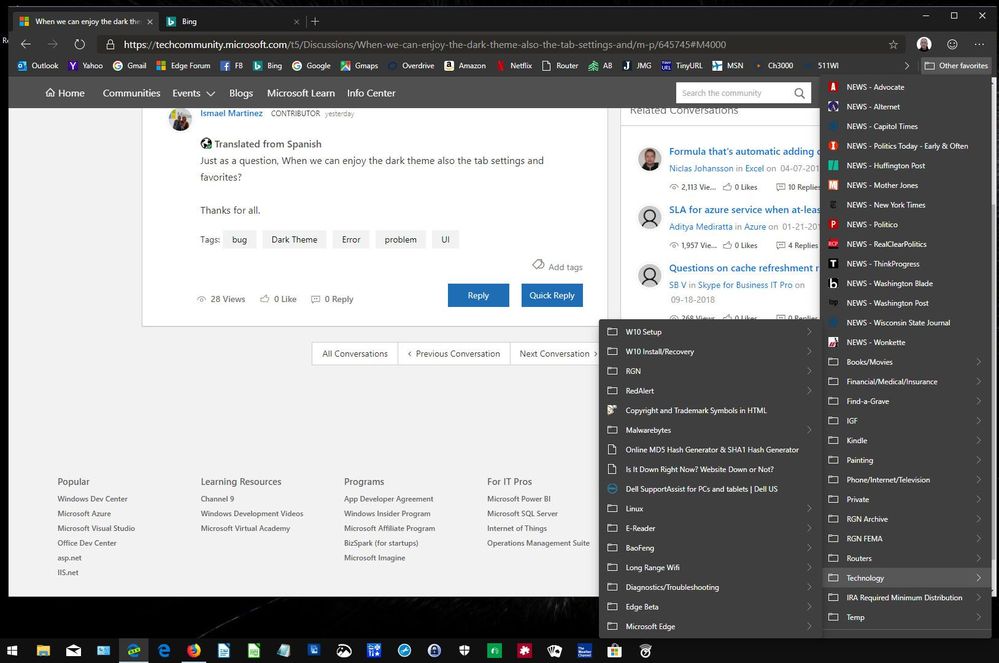Open Gmail from the favorites bar
Viewport: 999px width, 663px height.
[133, 66]
